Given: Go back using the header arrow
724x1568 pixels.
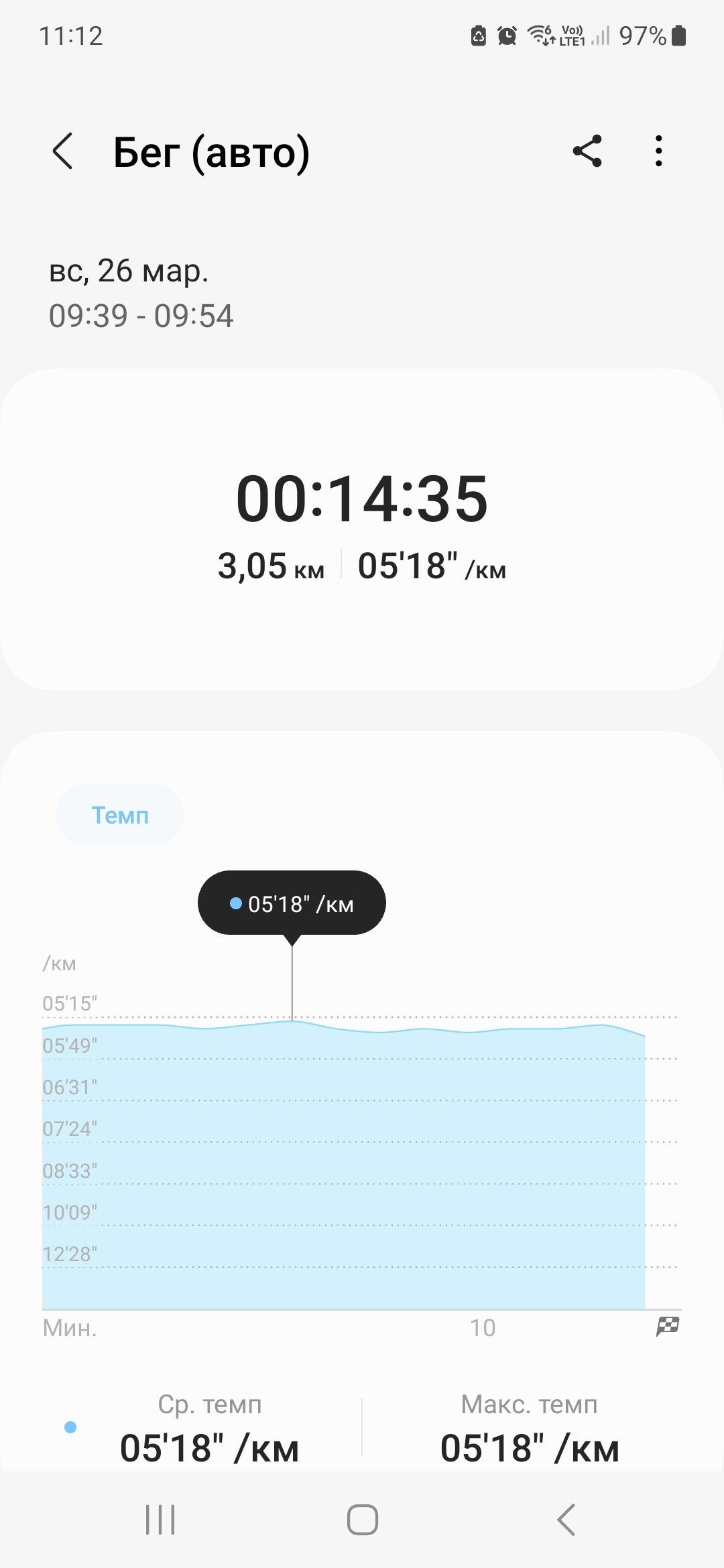Looking at the screenshot, I should pos(62,151).
